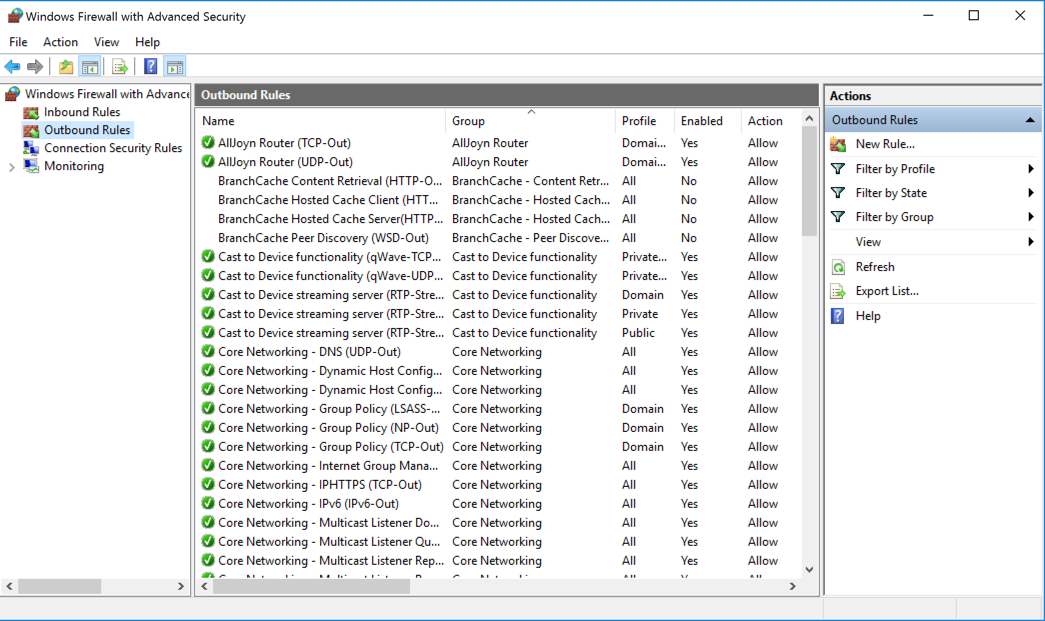Click Export List... action link

(887, 291)
